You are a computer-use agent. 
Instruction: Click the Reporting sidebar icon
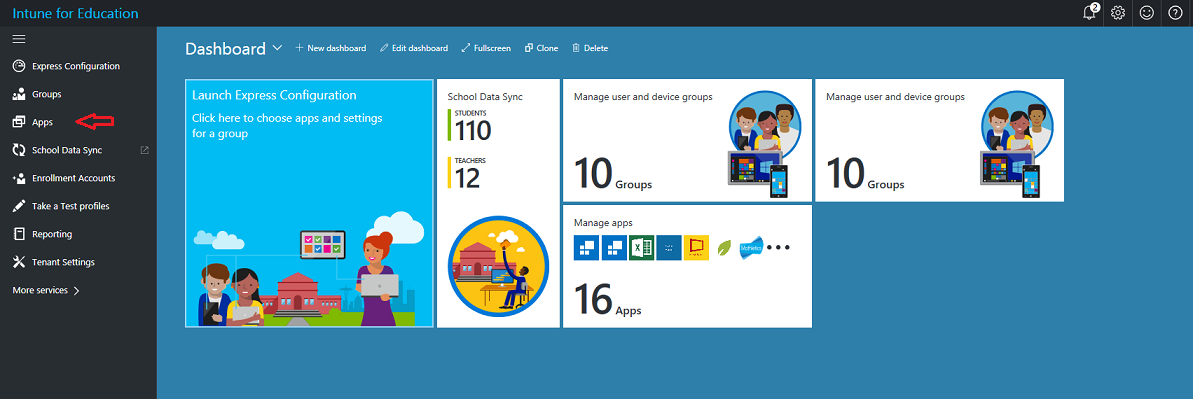(19, 234)
